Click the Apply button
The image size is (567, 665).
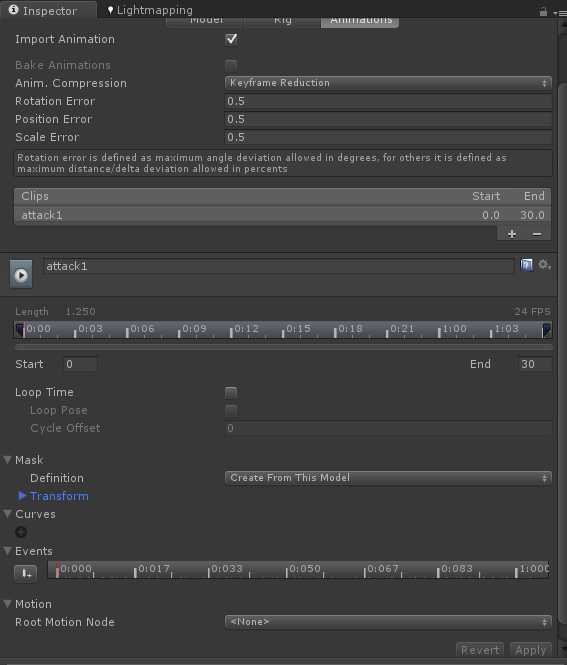pos(531,650)
